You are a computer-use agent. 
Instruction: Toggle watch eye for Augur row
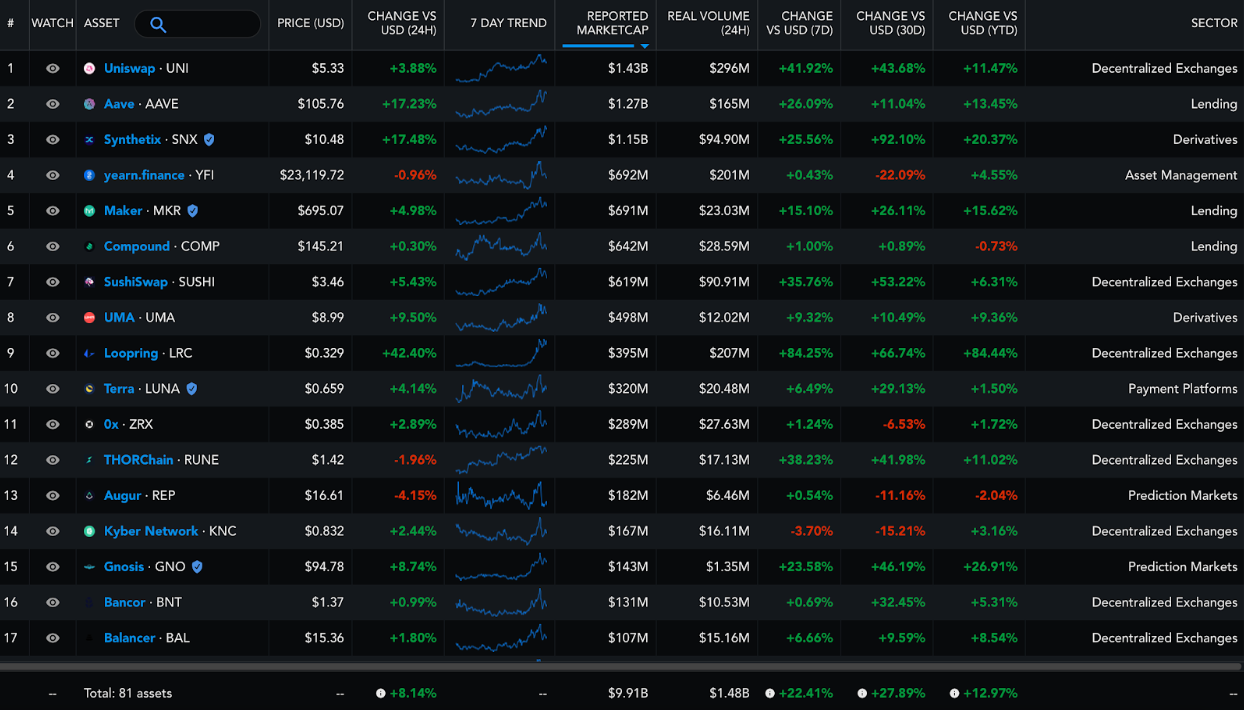click(x=52, y=495)
